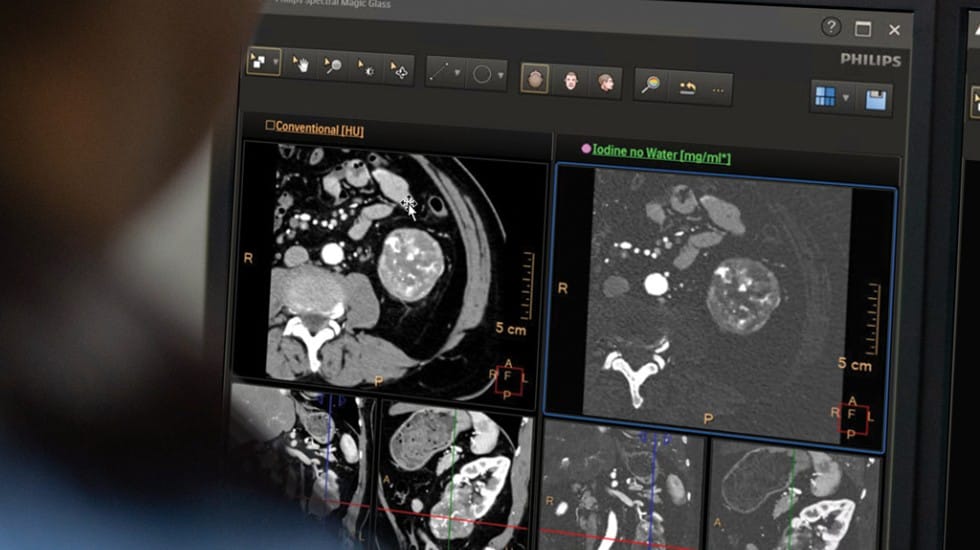Open the selection tool dropdown arrow
The width and height of the screenshot is (980, 550).
[x=276, y=62]
